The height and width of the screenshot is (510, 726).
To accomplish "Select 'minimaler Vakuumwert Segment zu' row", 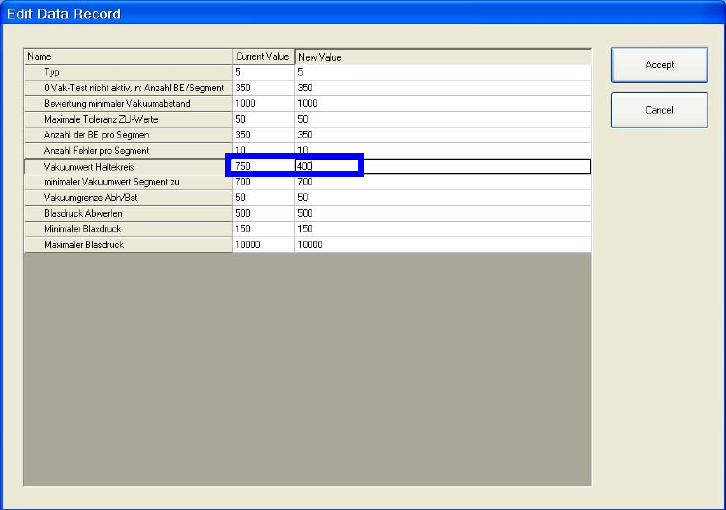I will tap(128, 182).
